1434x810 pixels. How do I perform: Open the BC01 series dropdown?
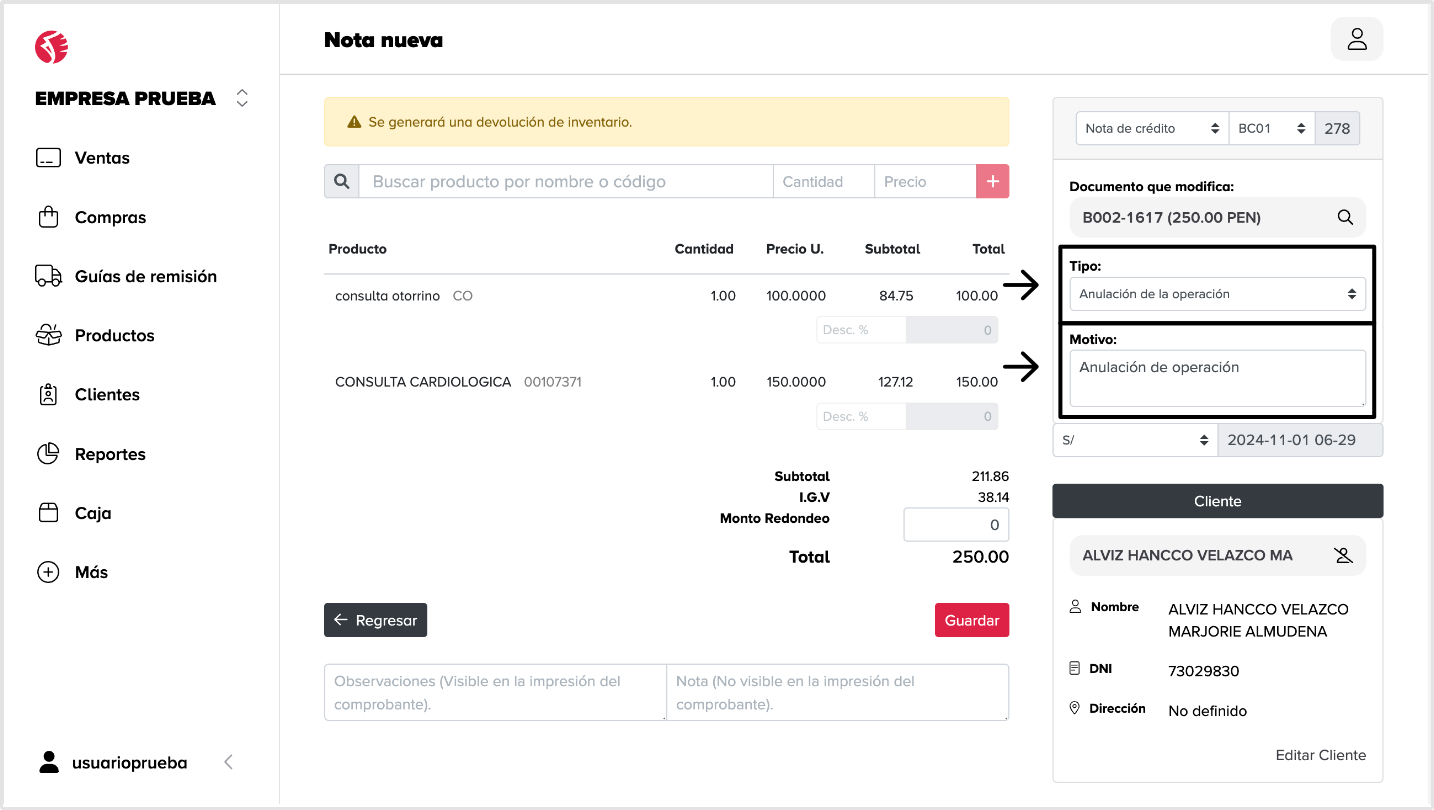1271,128
